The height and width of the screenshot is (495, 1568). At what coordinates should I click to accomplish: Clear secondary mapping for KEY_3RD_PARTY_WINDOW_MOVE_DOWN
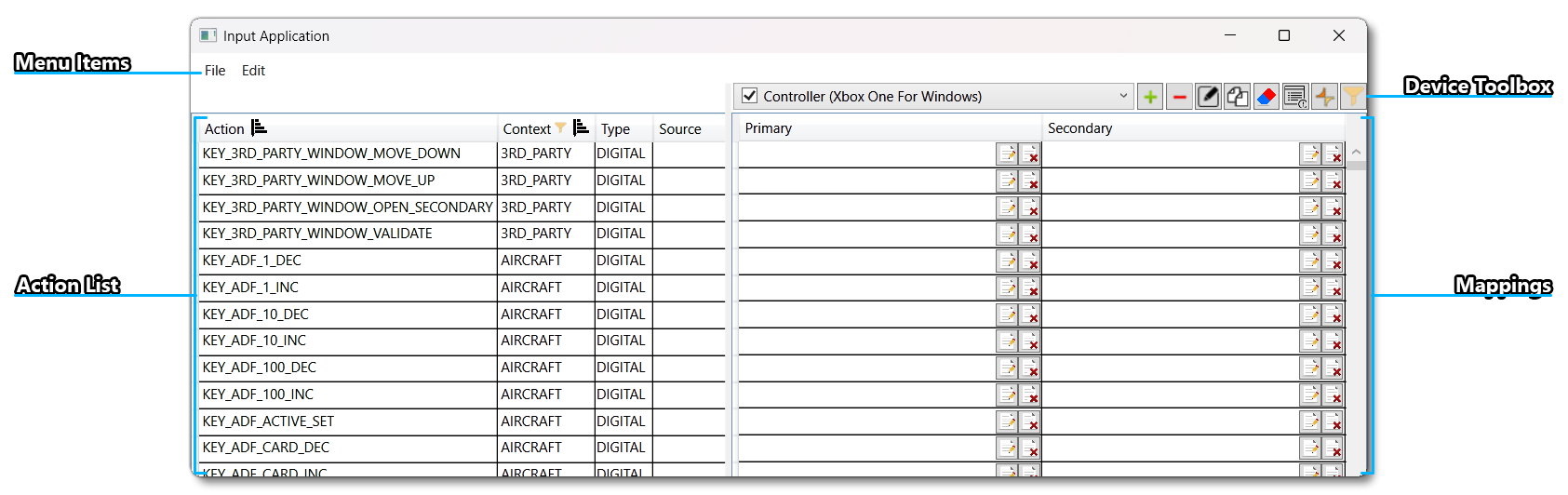(x=1333, y=154)
